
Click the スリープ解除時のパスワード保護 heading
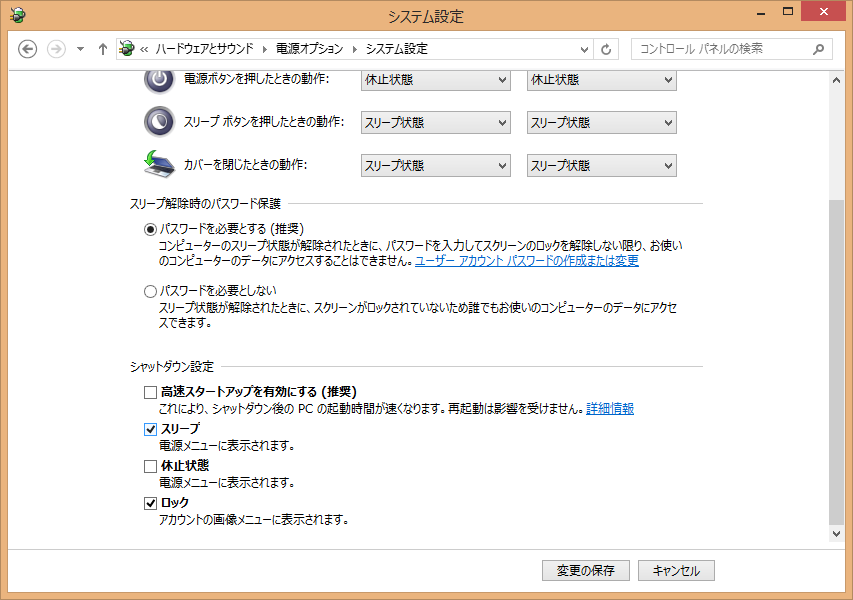(205, 204)
